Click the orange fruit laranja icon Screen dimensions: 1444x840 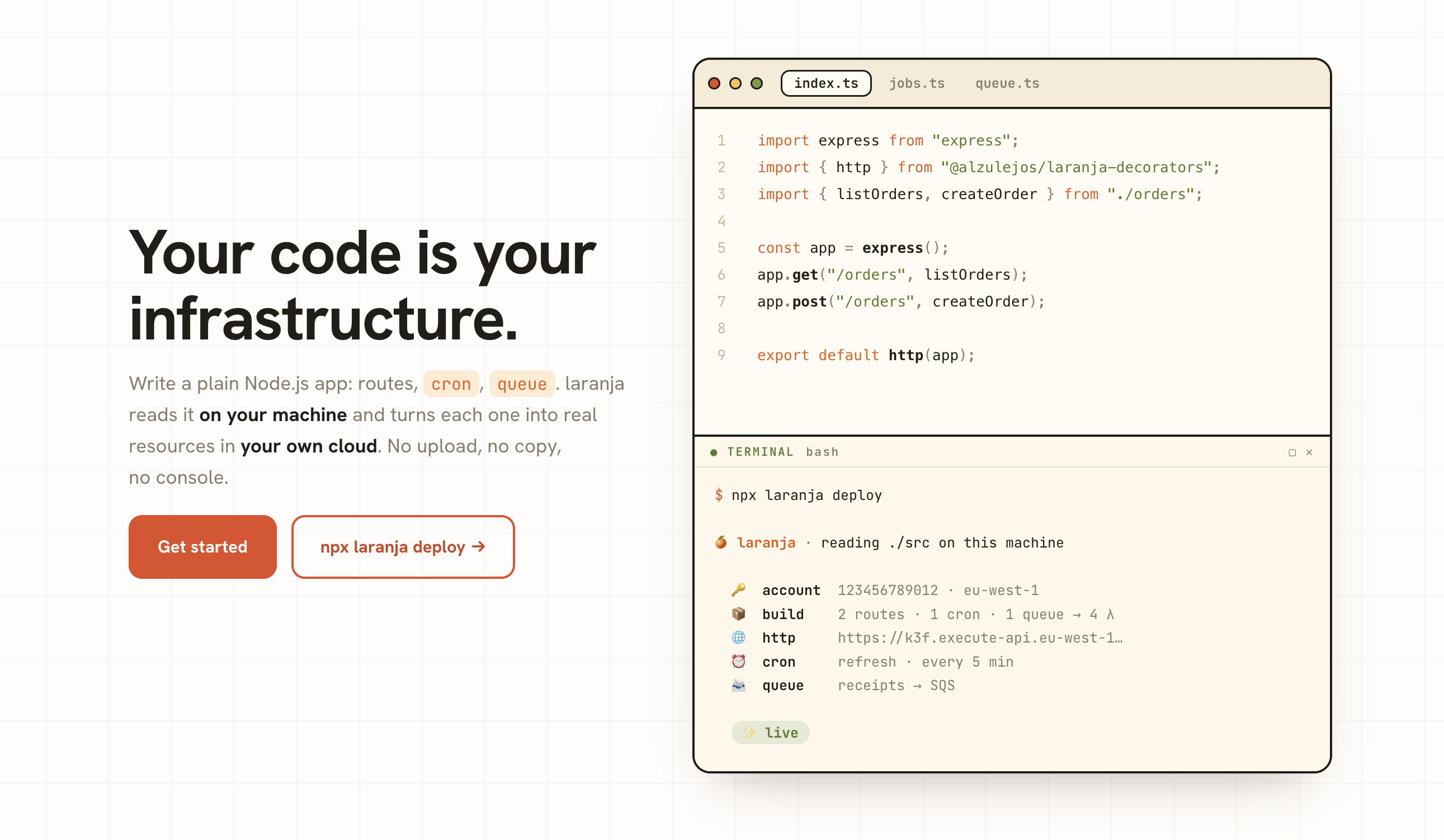click(721, 542)
